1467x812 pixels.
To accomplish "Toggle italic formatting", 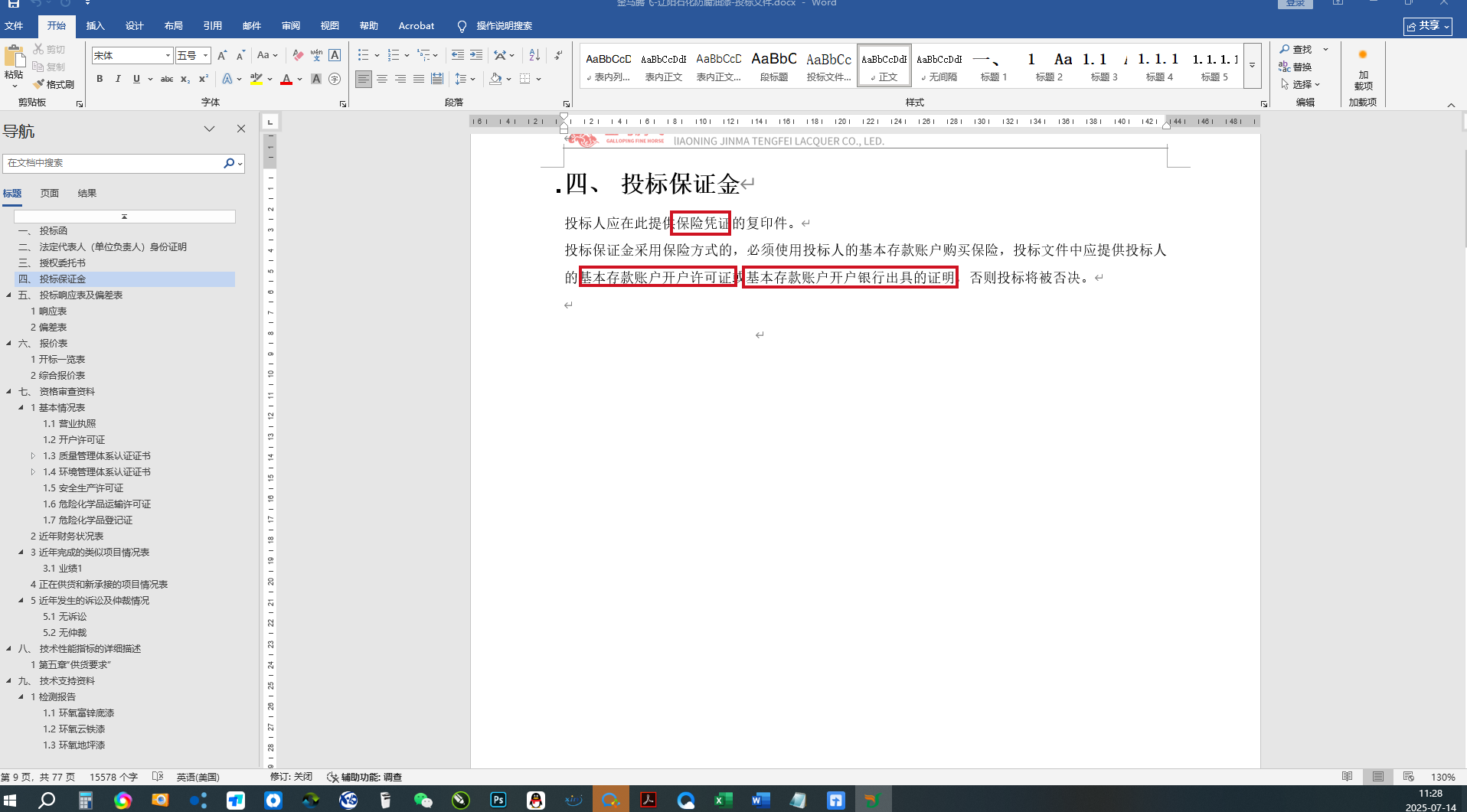I will tap(118, 79).
